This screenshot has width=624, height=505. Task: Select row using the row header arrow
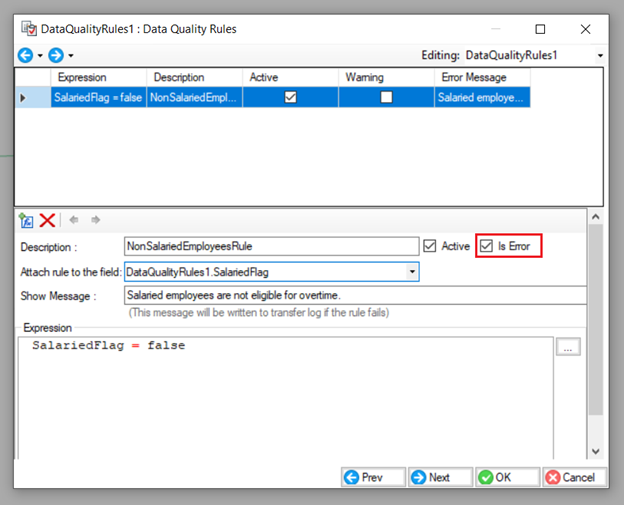pos(25,98)
